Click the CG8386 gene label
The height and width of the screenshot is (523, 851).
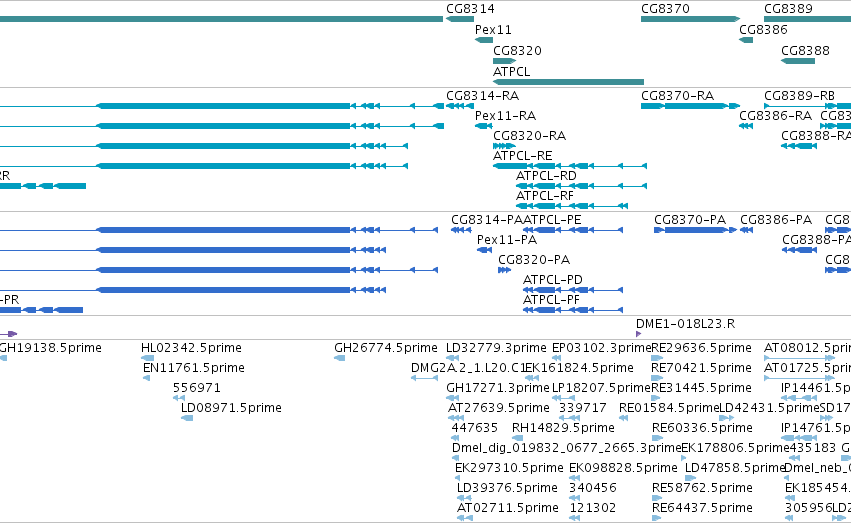pos(763,30)
